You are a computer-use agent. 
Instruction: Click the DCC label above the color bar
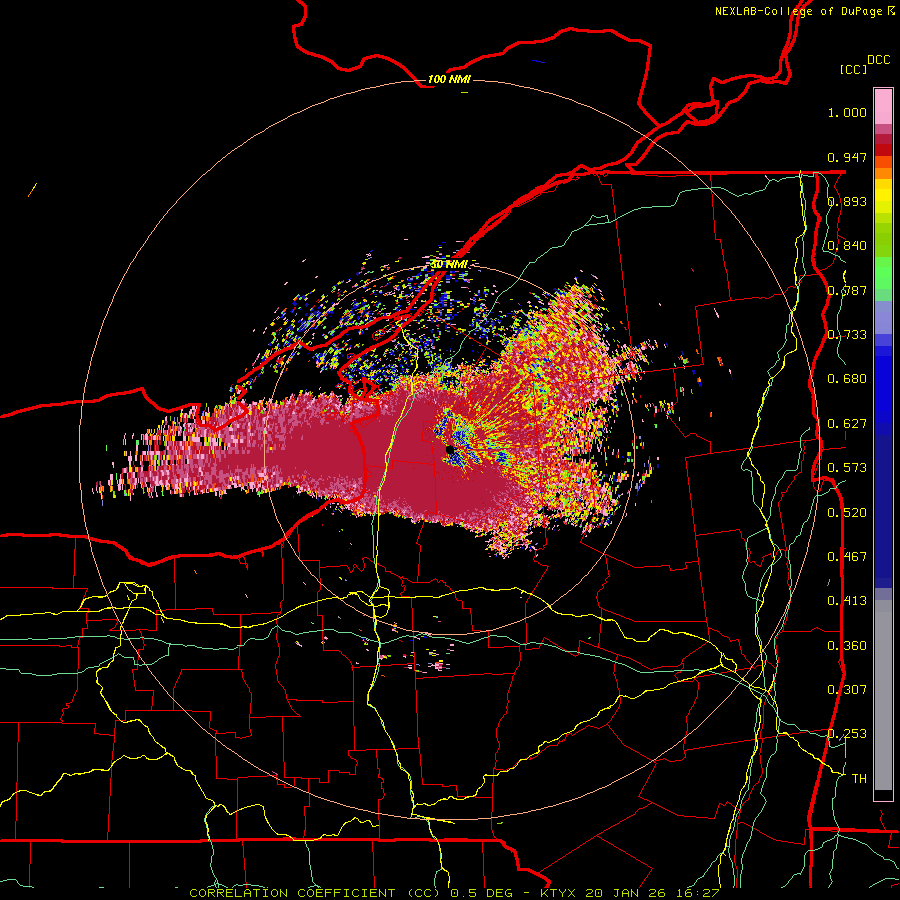(x=879, y=59)
